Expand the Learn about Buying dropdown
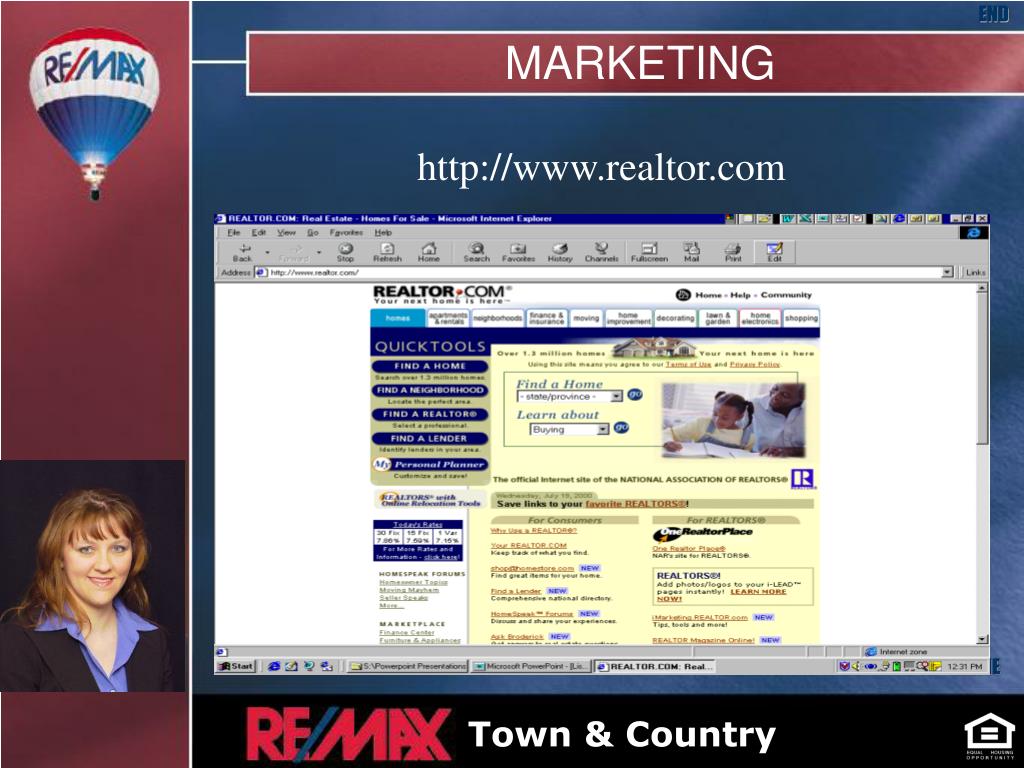 click(603, 429)
